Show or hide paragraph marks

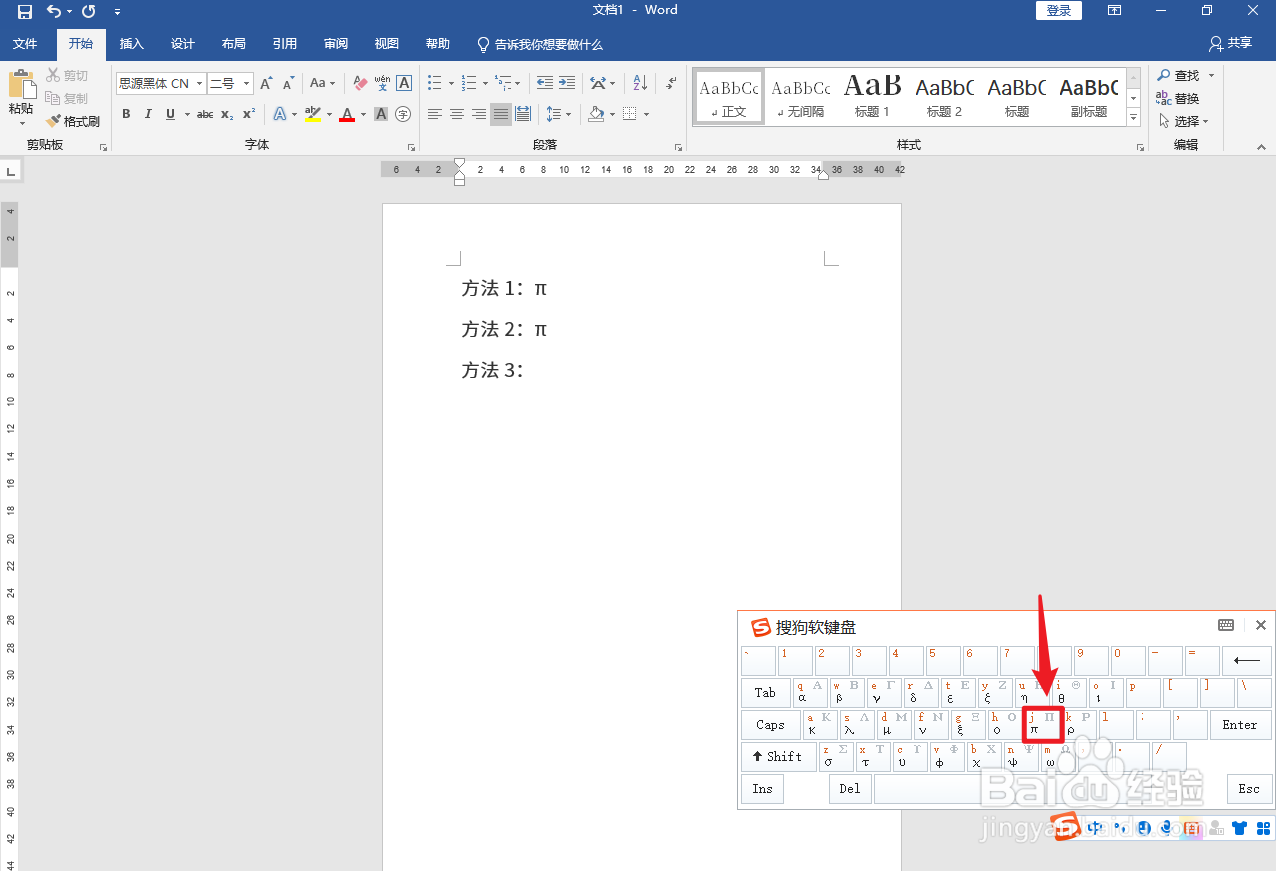click(671, 83)
